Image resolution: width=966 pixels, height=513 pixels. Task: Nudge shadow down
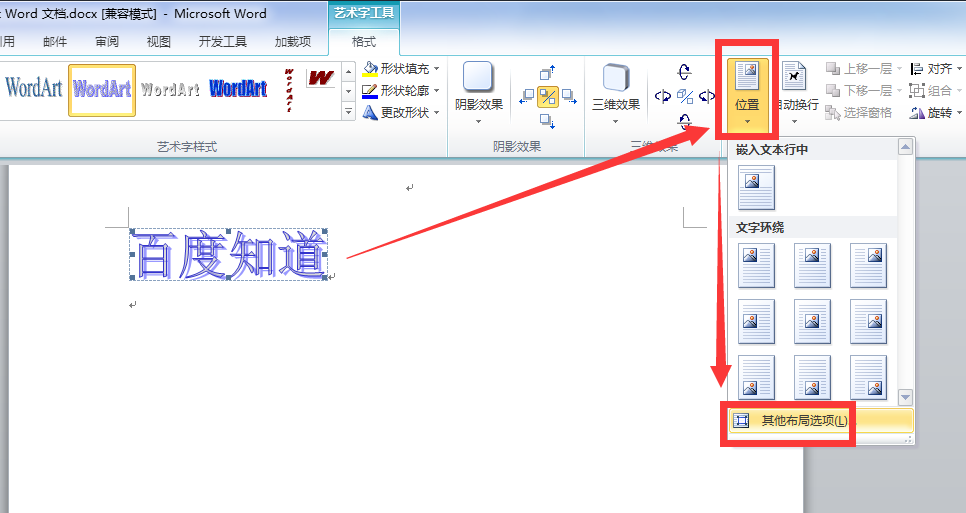point(548,120)
